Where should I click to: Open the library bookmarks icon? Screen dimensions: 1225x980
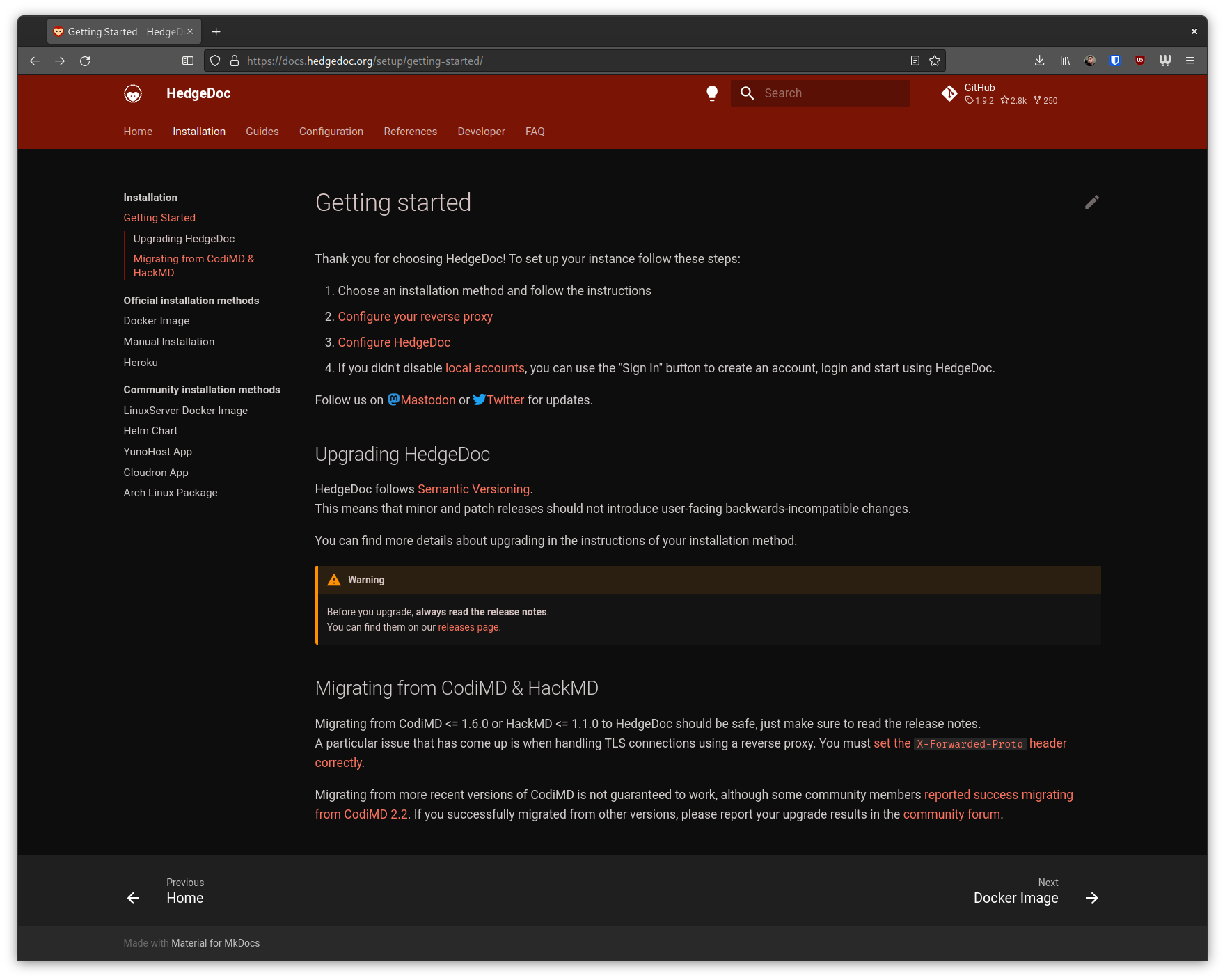tap(1065, 61)
